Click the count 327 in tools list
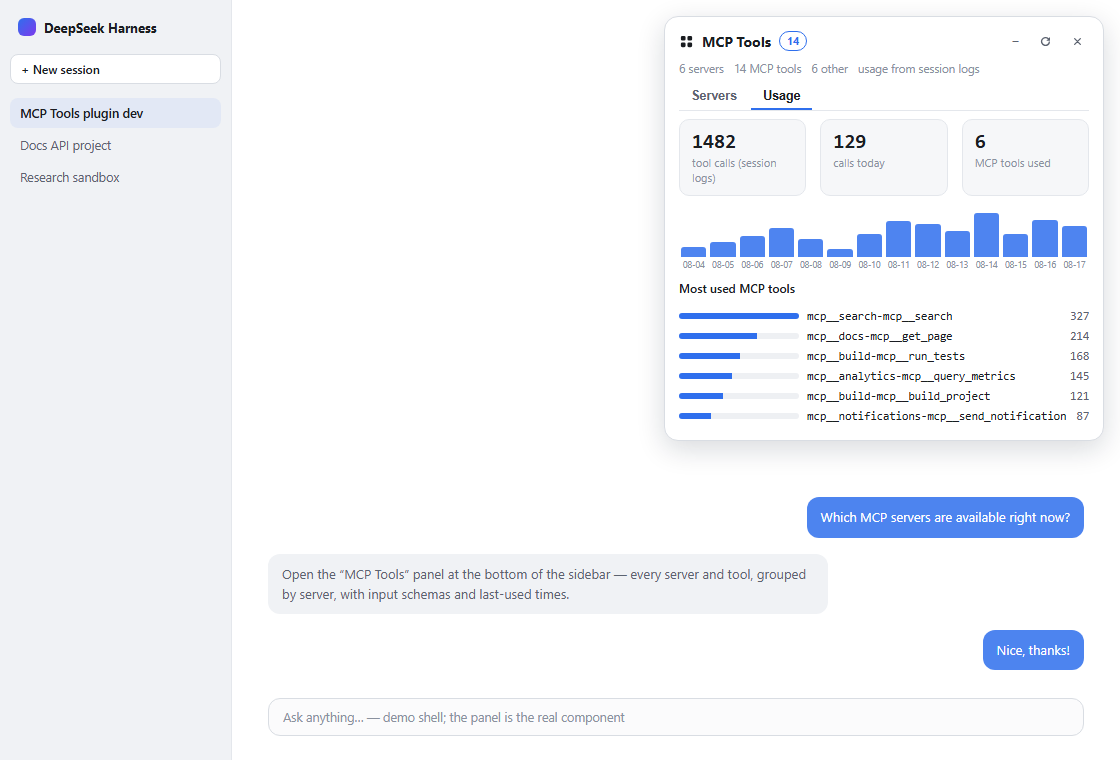This screenshot has height=760, width=1120. tap(1079, 316)
